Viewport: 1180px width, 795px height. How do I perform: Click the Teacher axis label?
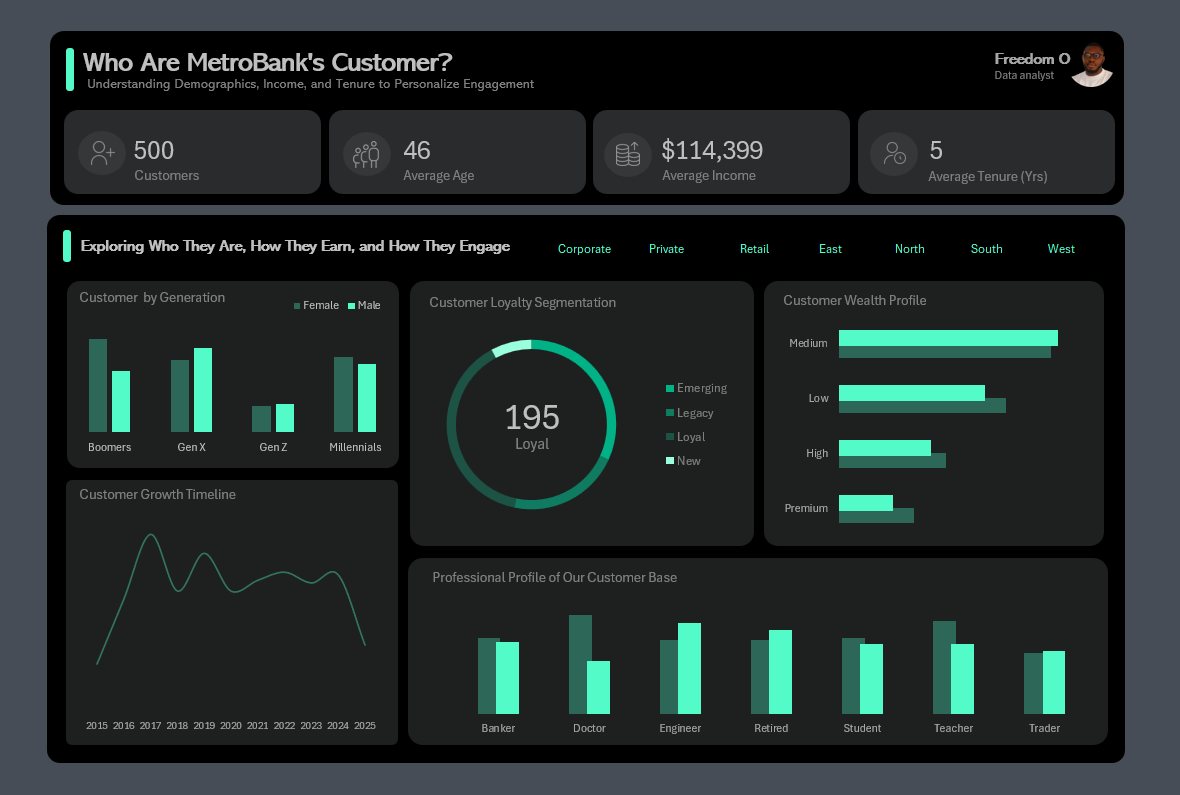[x=953, y=728]
